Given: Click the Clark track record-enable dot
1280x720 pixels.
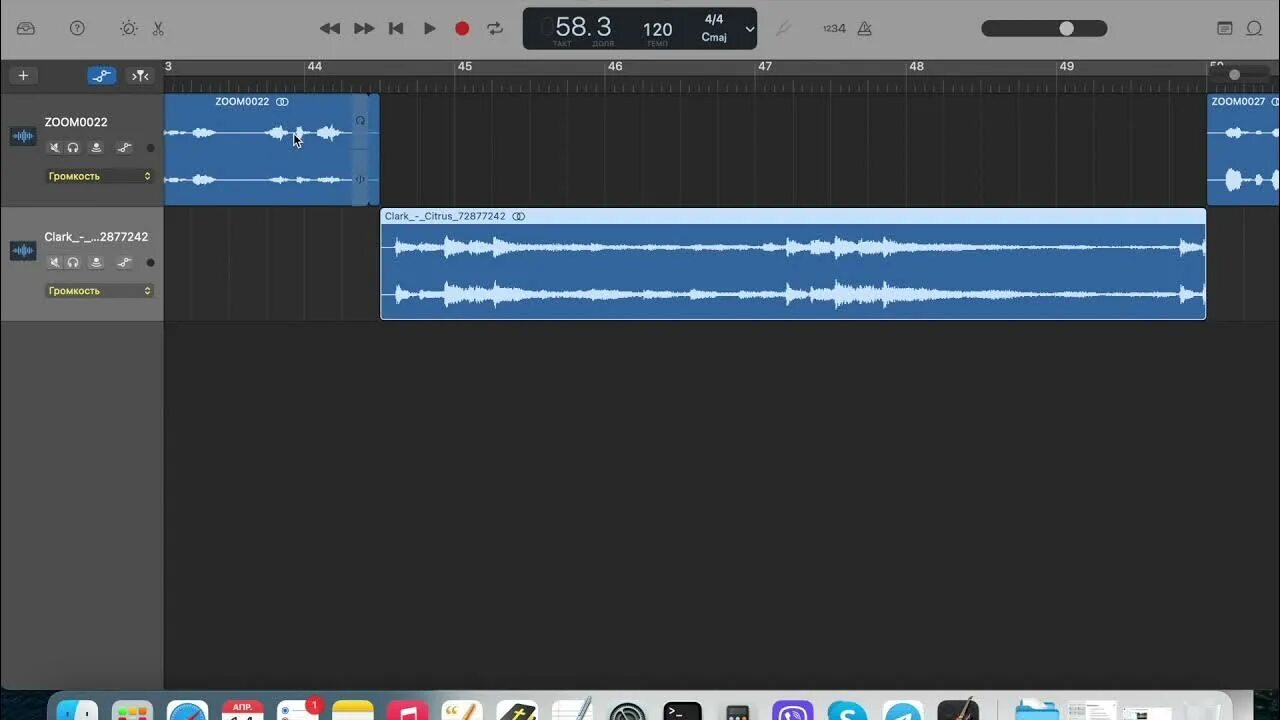Looking at the screenshot, I should click(x=150, y=263).
